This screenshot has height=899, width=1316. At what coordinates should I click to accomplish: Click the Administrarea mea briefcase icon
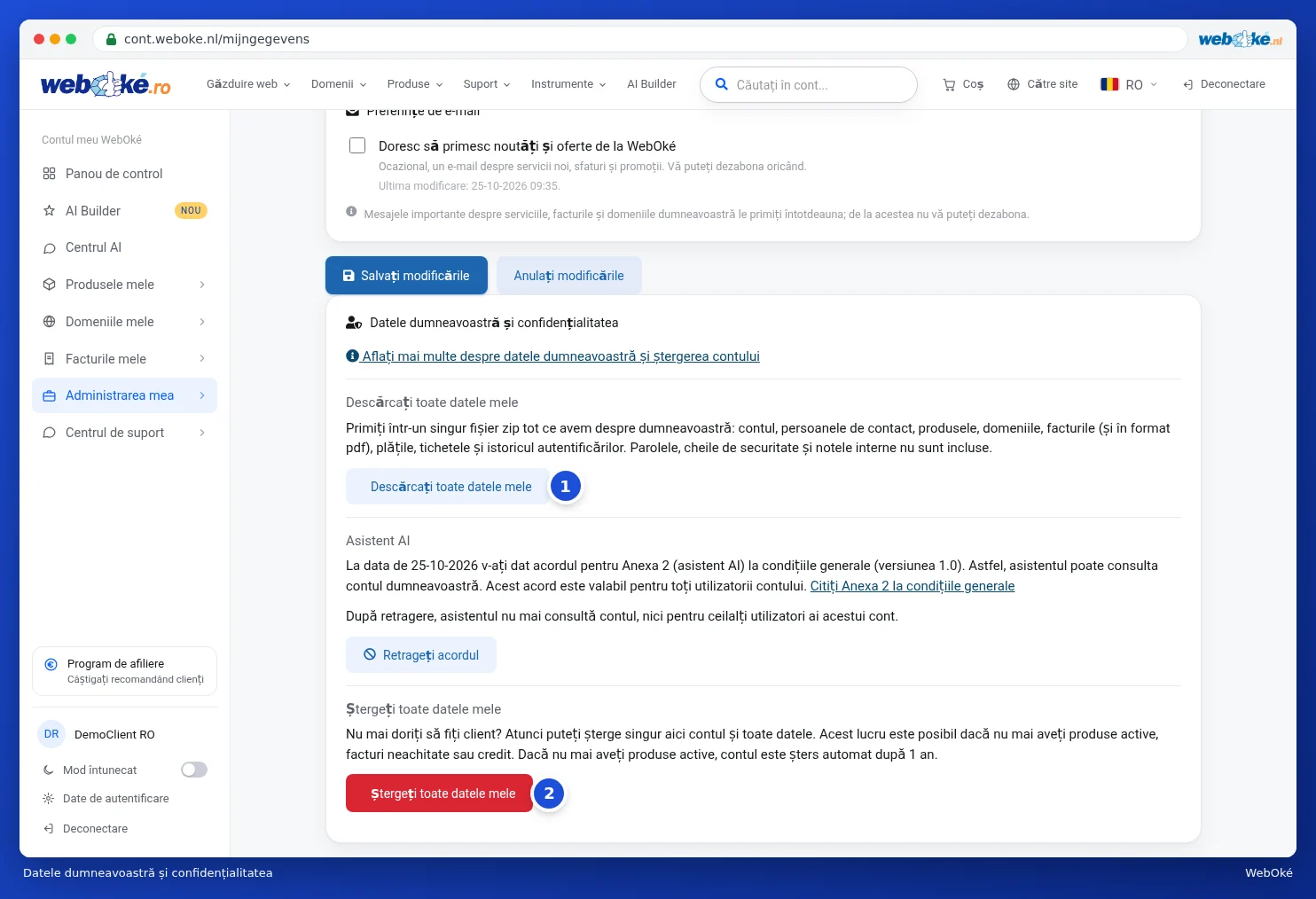(x=50, y=395)
